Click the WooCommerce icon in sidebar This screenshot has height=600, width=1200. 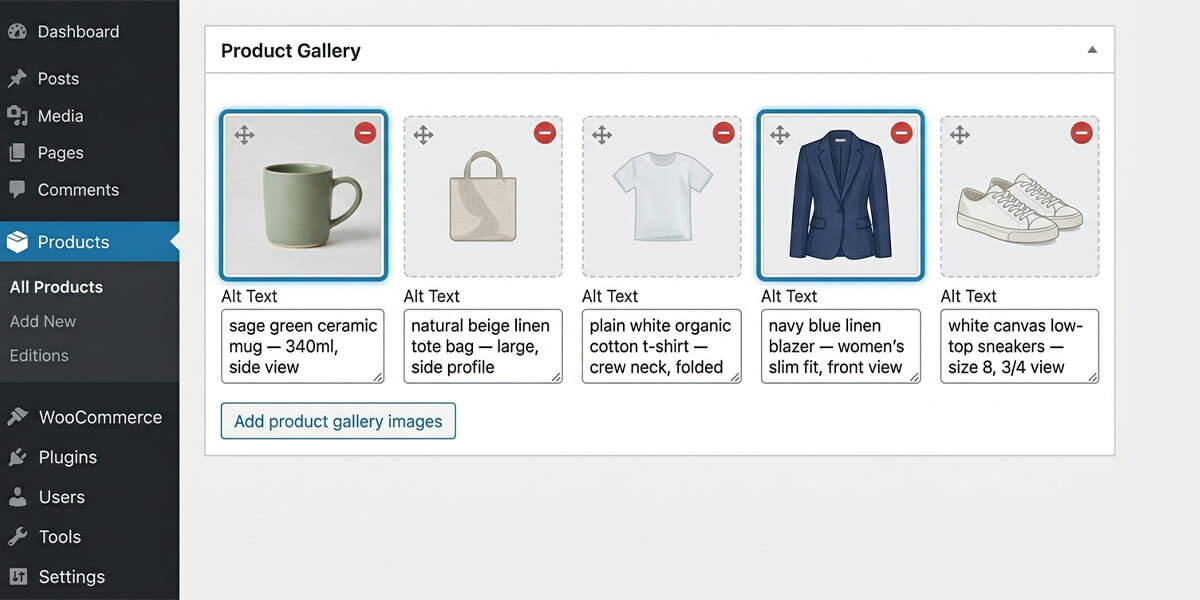[x=17, y=418]
